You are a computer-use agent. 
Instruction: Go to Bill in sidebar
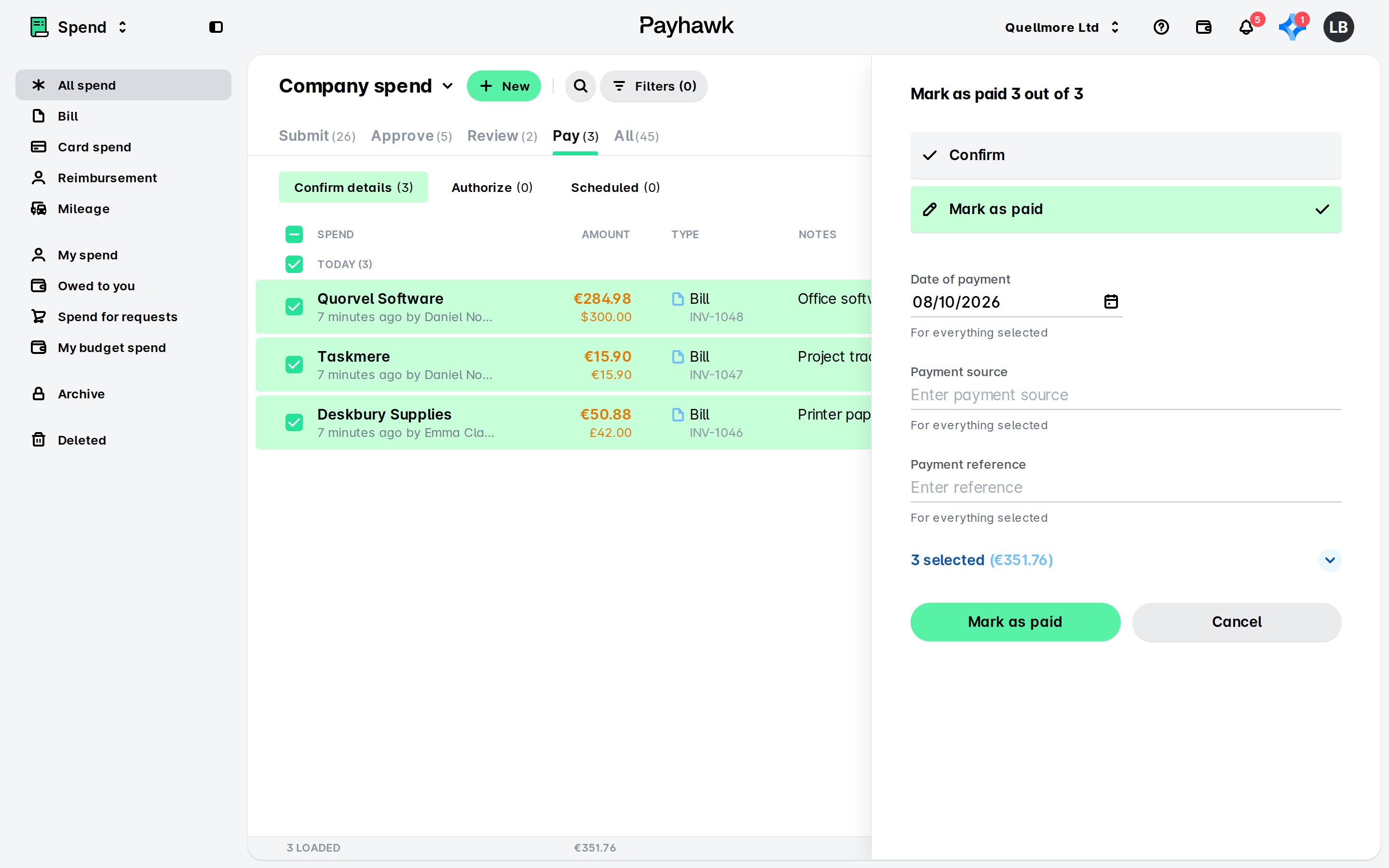point(123,116)
